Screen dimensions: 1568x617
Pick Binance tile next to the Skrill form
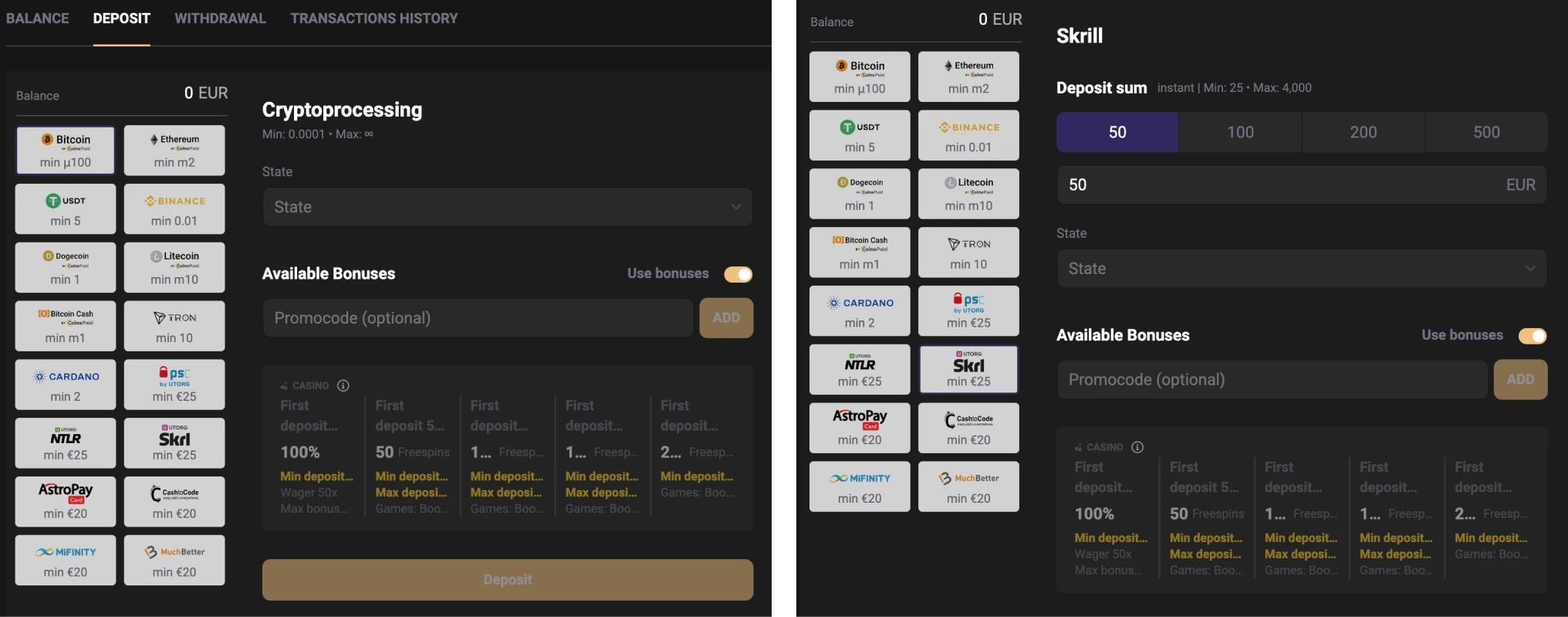pos(968,136)
